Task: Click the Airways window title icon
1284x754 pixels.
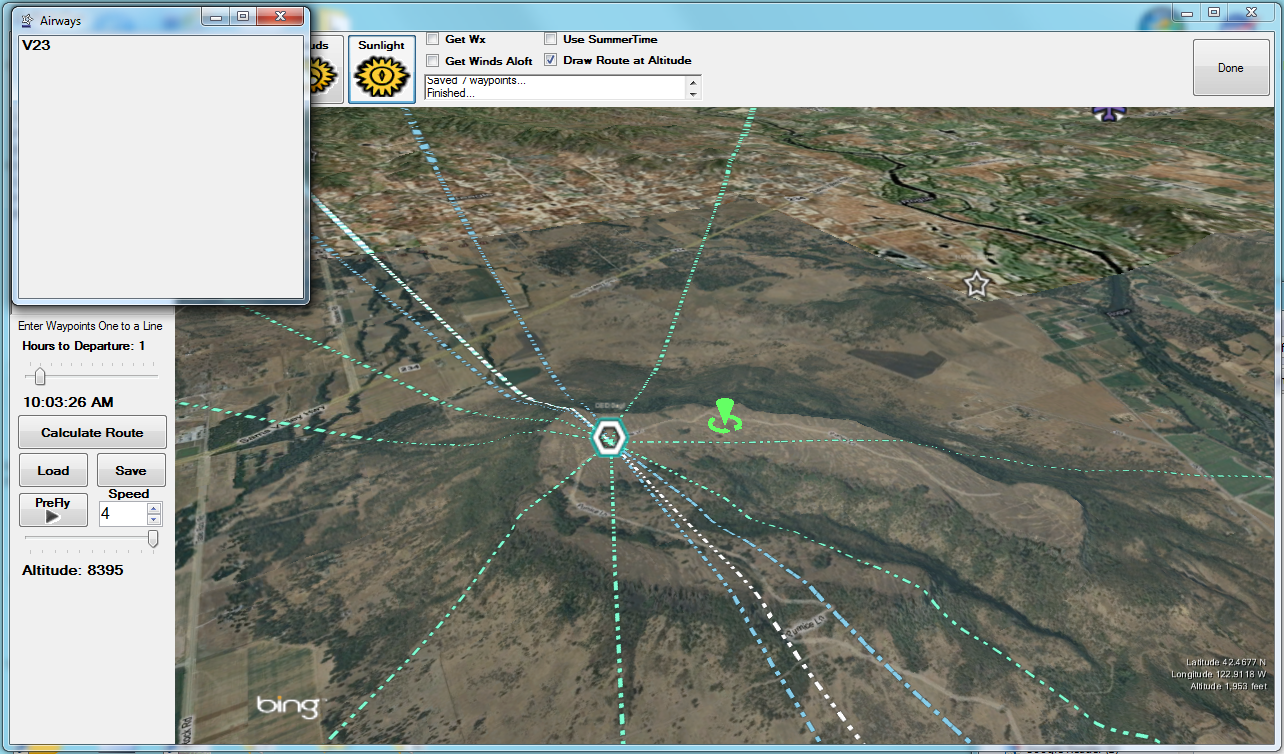Action: pos(27,18)
